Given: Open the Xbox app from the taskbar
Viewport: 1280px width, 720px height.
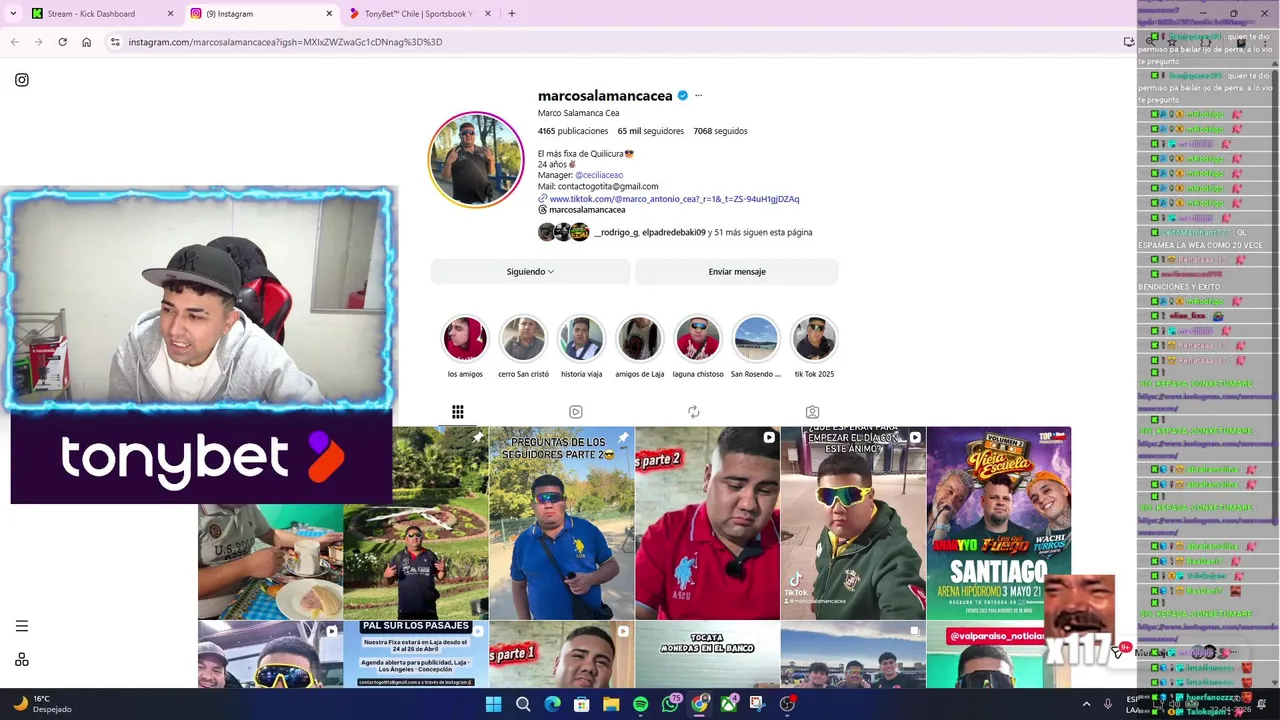Looking at the screenshot, I should 729,704.
